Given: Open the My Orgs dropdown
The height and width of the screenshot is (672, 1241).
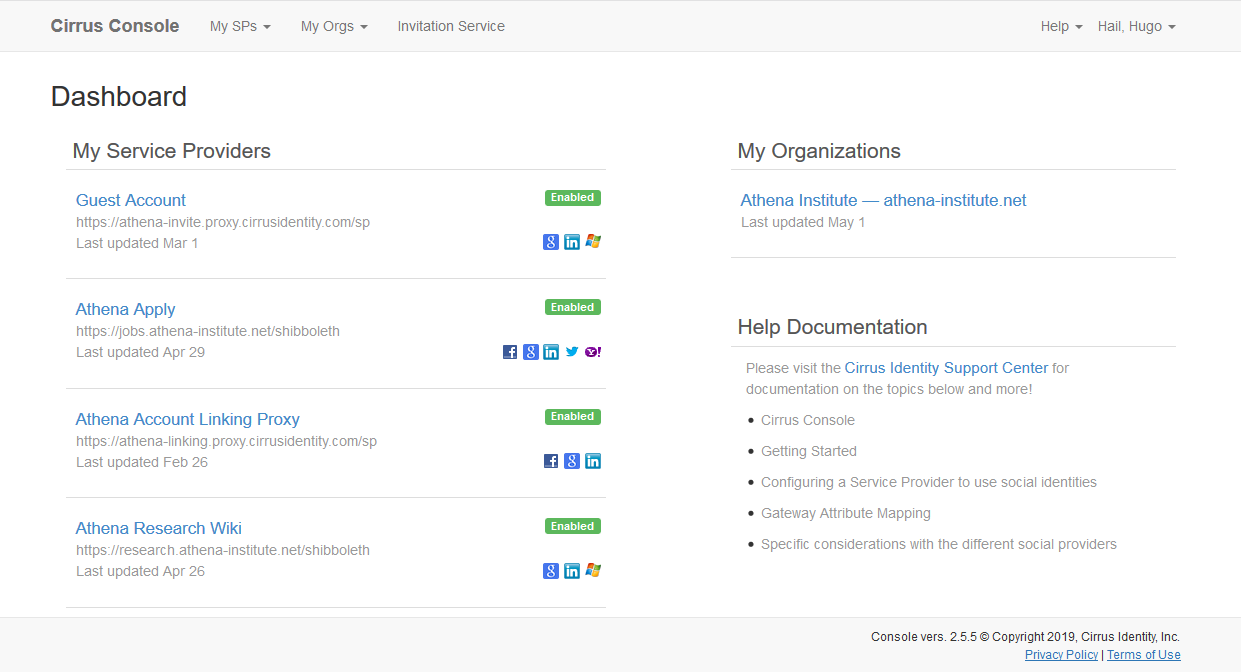Looking at the screenshot, I should pos(334,26).
